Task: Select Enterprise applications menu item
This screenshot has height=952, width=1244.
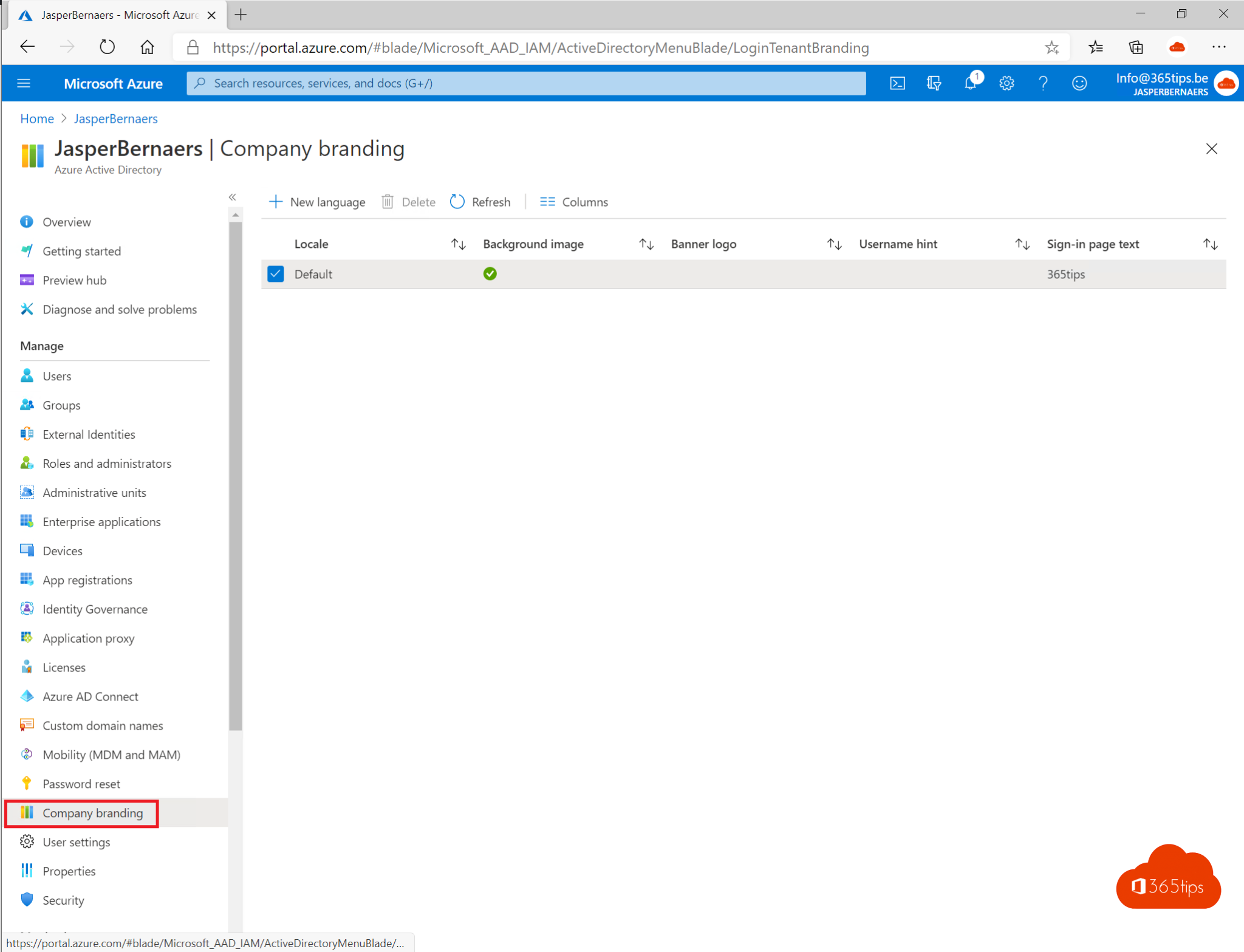Action: (101, 522)
